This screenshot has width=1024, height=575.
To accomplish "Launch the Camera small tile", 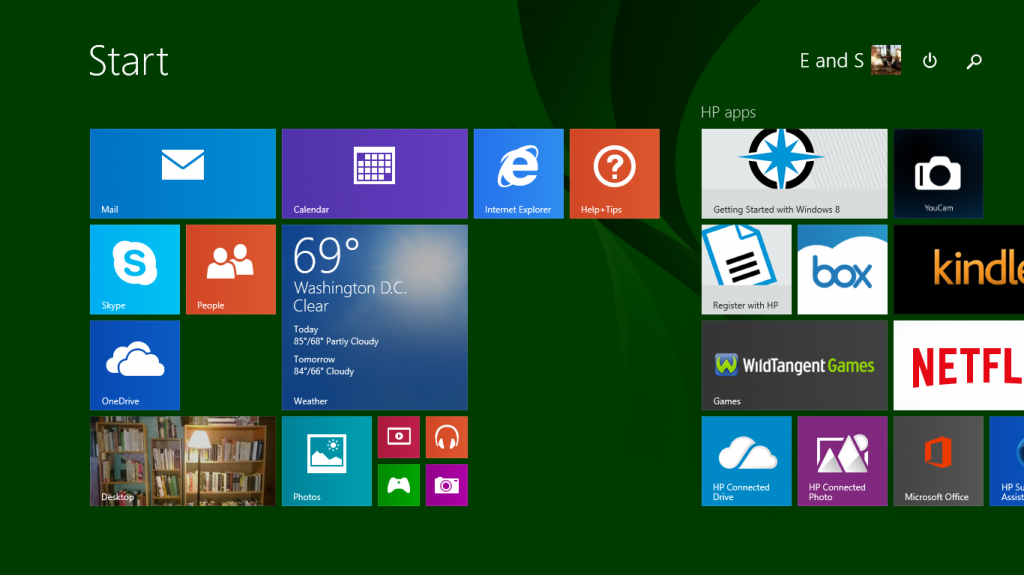I will click(x=446, y=485).
